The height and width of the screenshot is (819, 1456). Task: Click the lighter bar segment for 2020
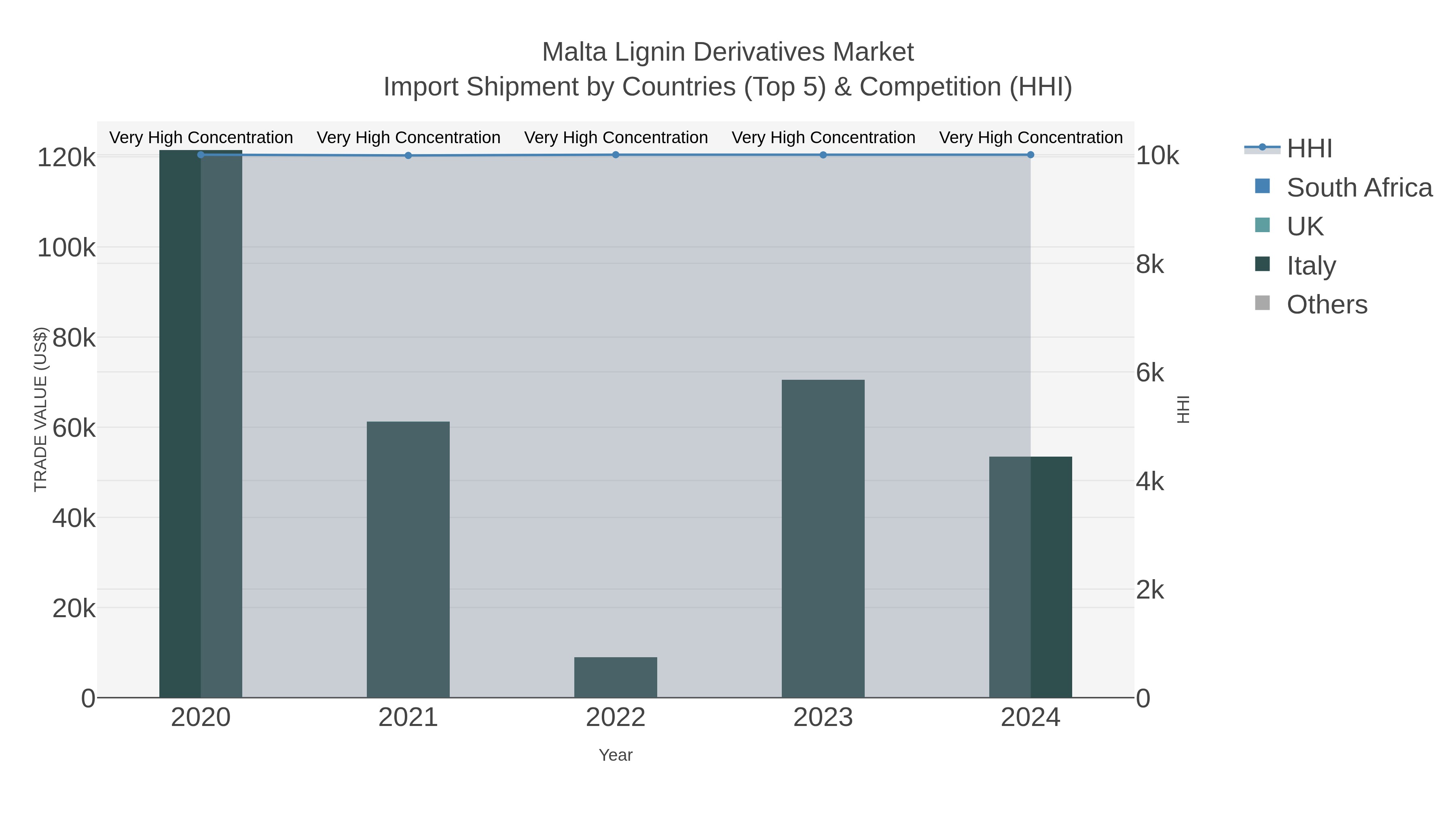pos(222,424)
